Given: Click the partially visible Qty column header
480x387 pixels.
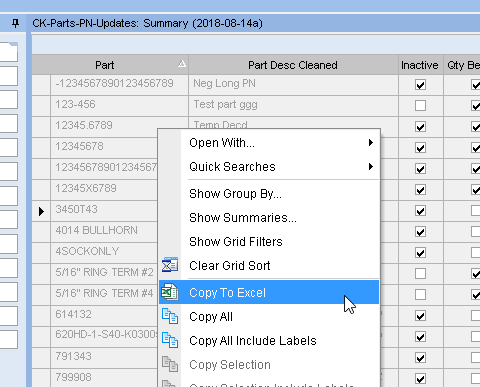Looking at the screenshot, I should pyautogui.click(x=462, y=65).
